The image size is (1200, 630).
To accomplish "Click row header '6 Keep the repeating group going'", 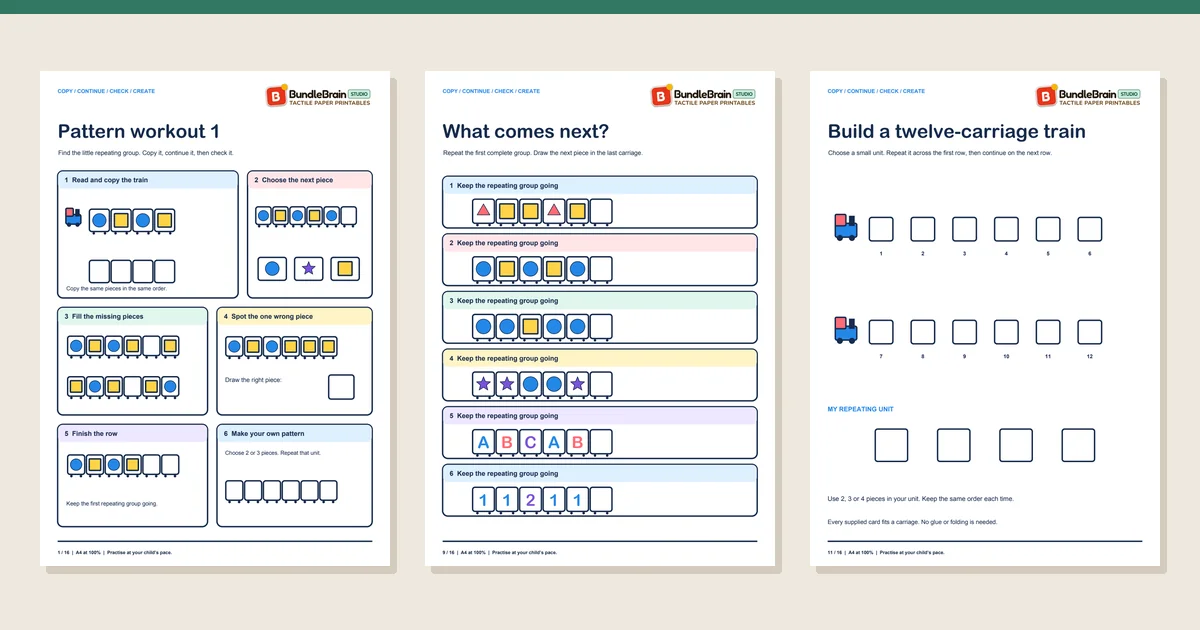I will point(600,474).
